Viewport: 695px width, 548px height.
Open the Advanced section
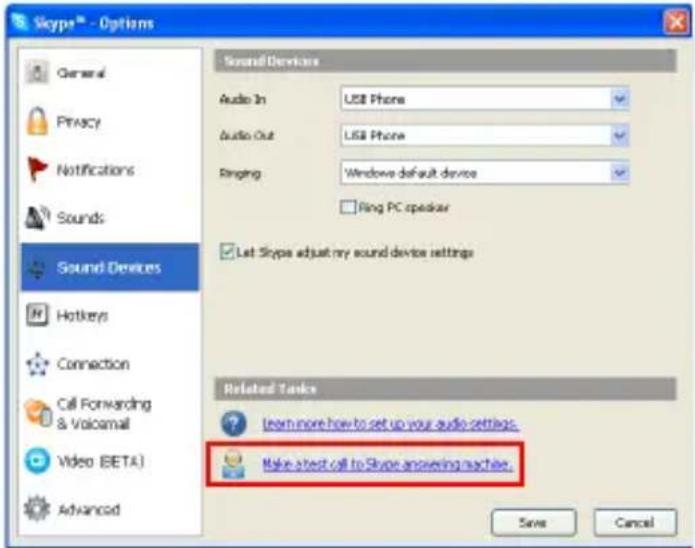[x=110, y=509]
